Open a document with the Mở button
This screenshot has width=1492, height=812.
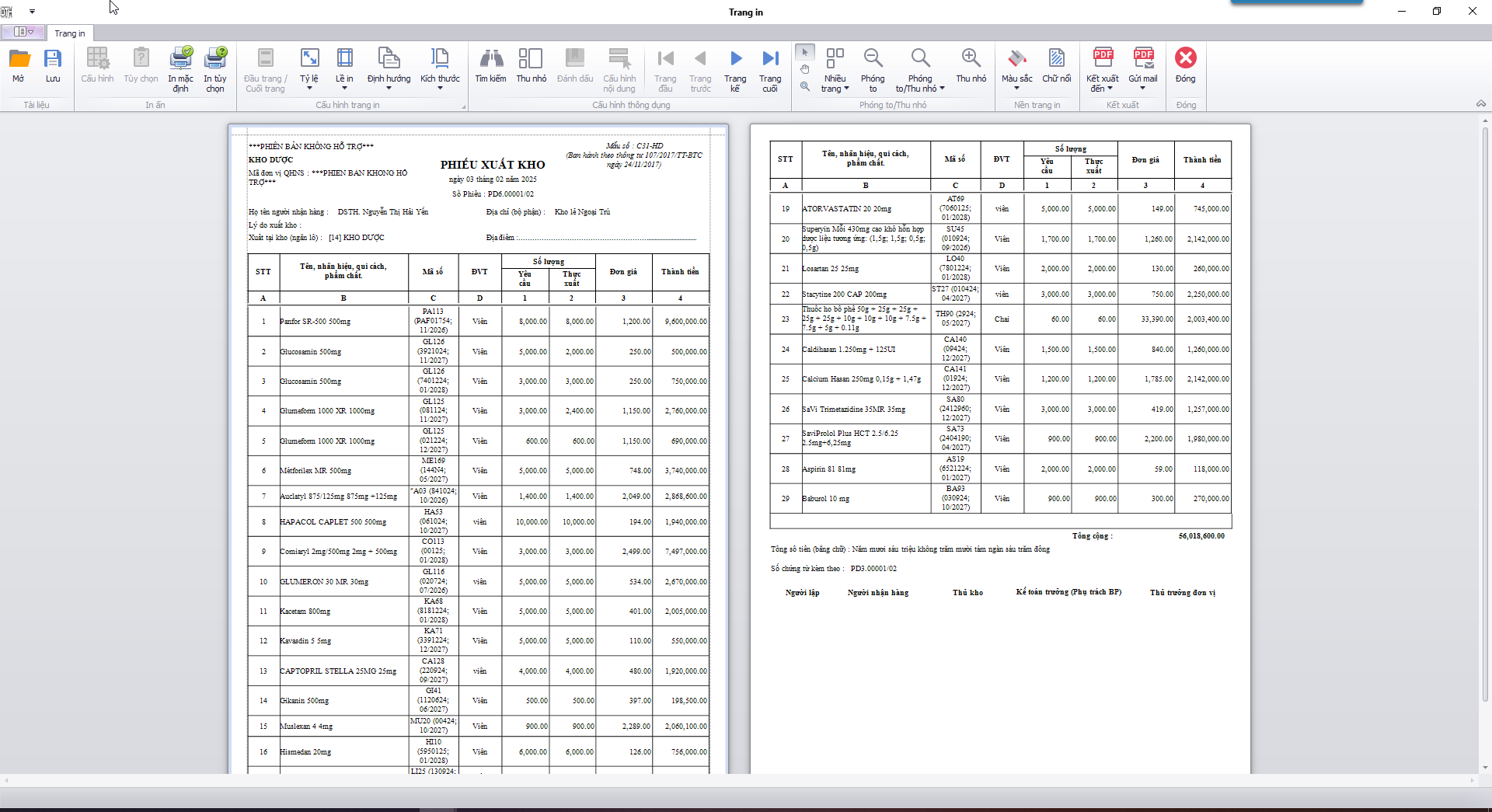coord(19,65)
